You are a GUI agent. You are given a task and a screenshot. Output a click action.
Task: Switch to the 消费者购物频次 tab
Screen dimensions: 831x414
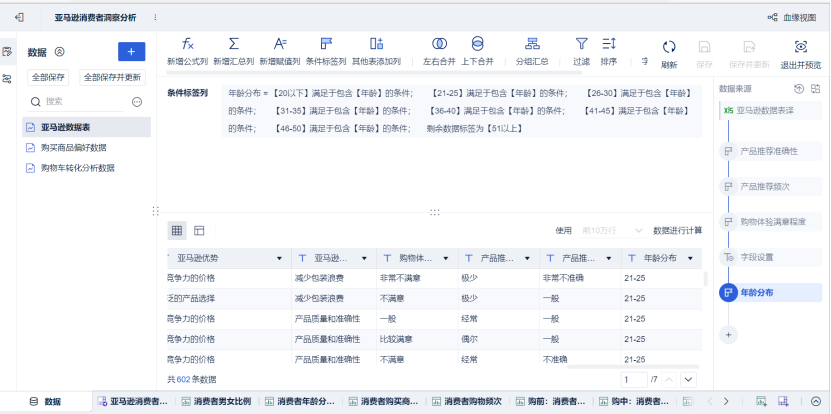click(x=468, y=401)
